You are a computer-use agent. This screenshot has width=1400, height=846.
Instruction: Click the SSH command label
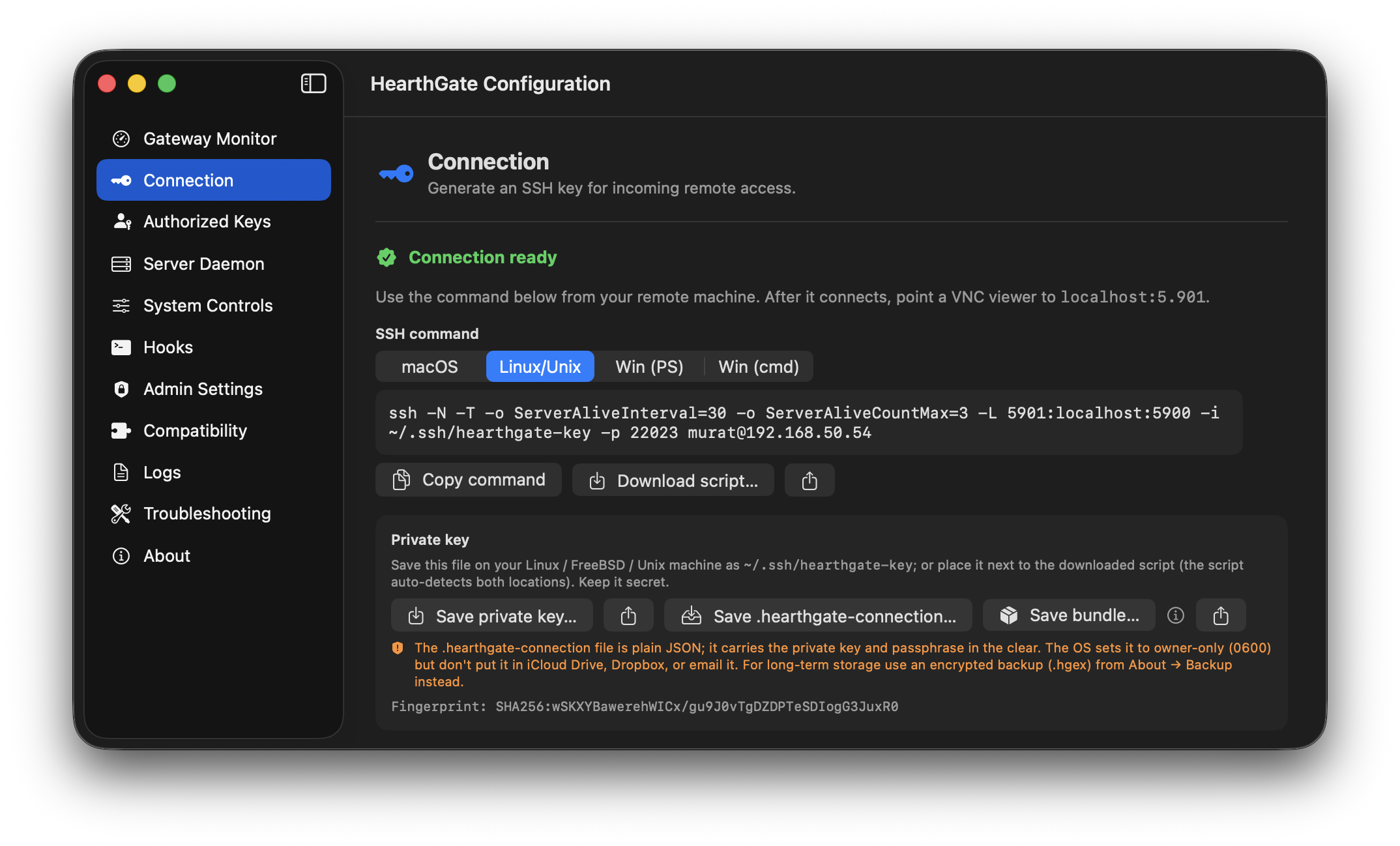(427, 334)
